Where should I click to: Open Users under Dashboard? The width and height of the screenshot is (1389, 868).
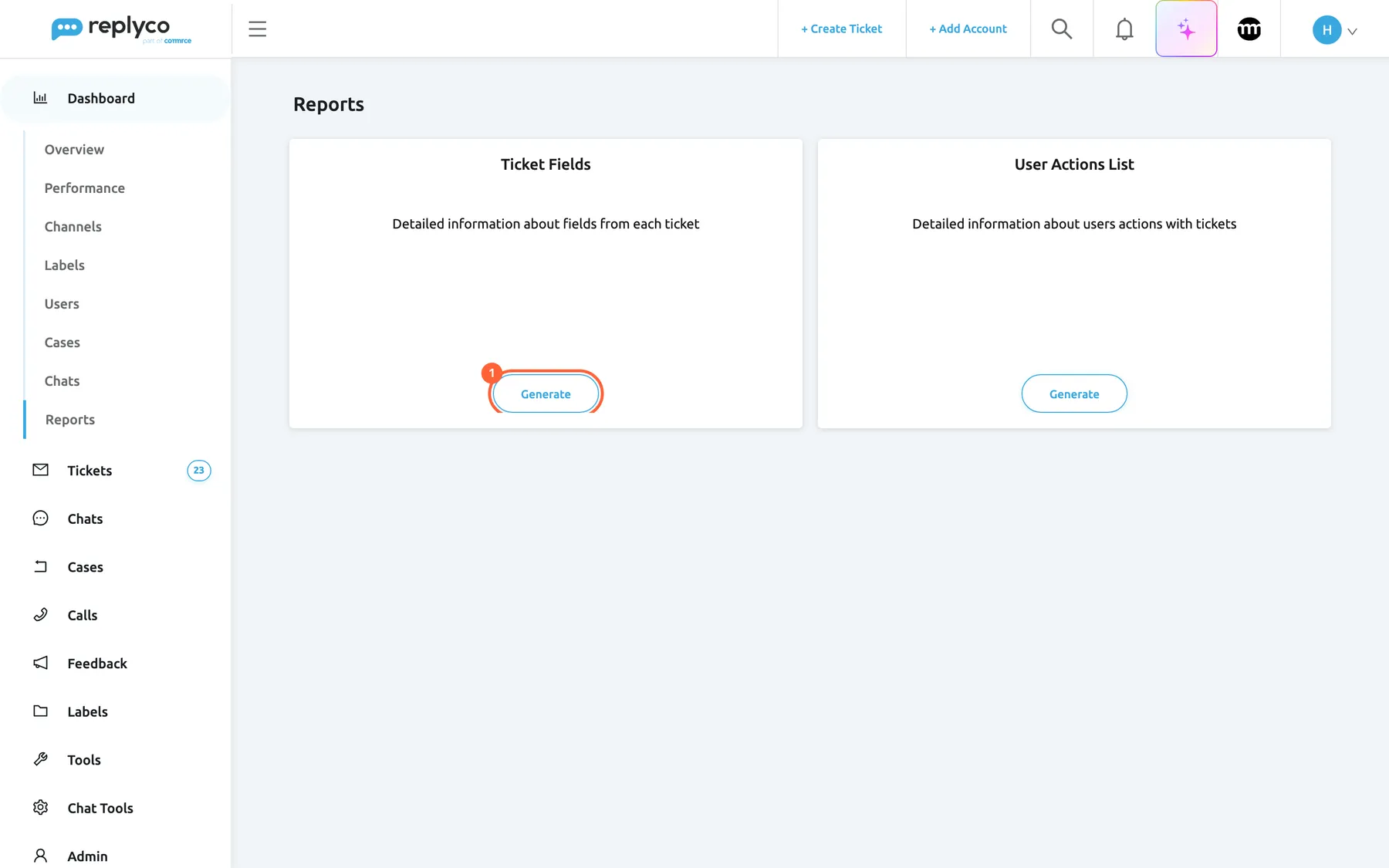click(x=62, y=304)
